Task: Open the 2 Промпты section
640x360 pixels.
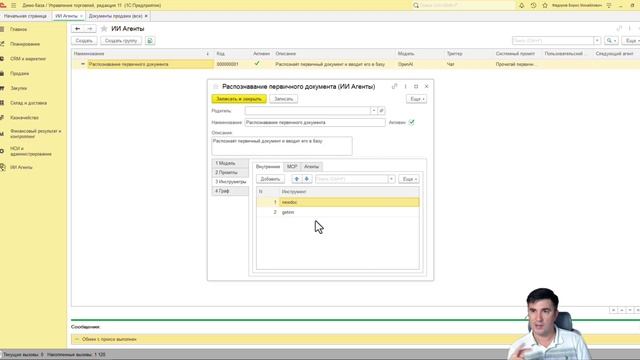Action: pos(230,173)
